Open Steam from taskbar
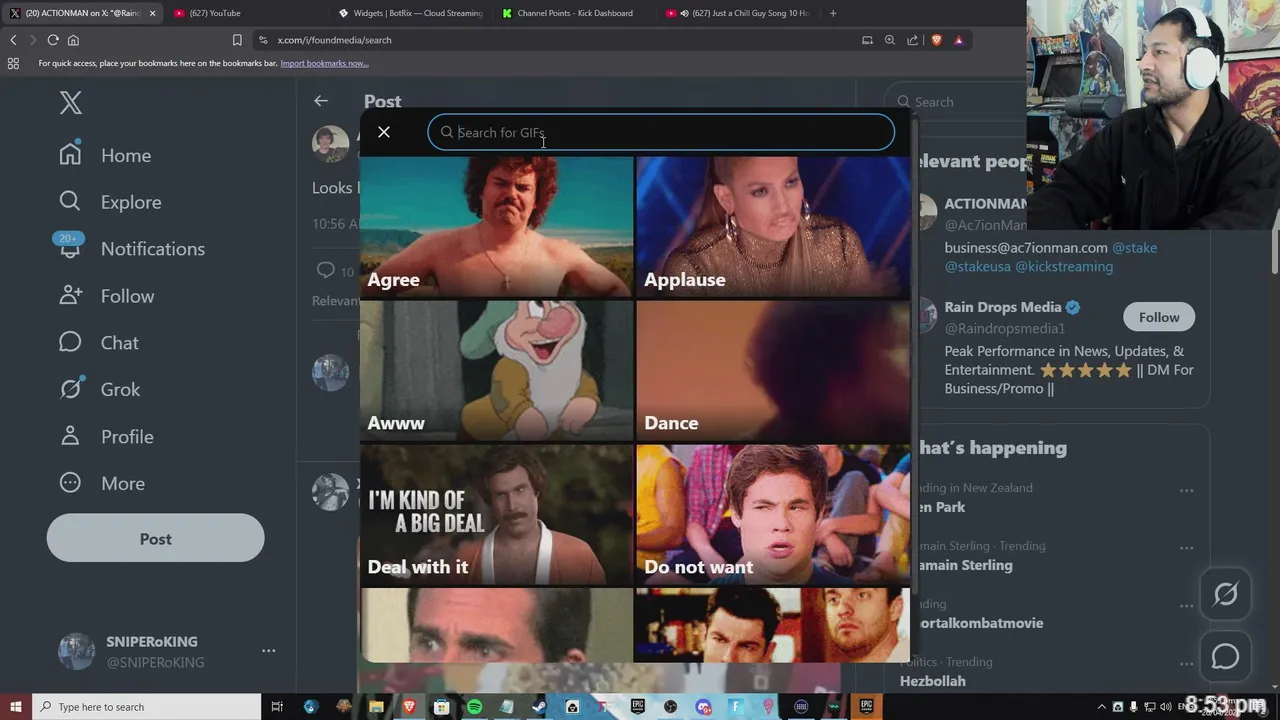1280x720 pixels. [x=539, y=707]
